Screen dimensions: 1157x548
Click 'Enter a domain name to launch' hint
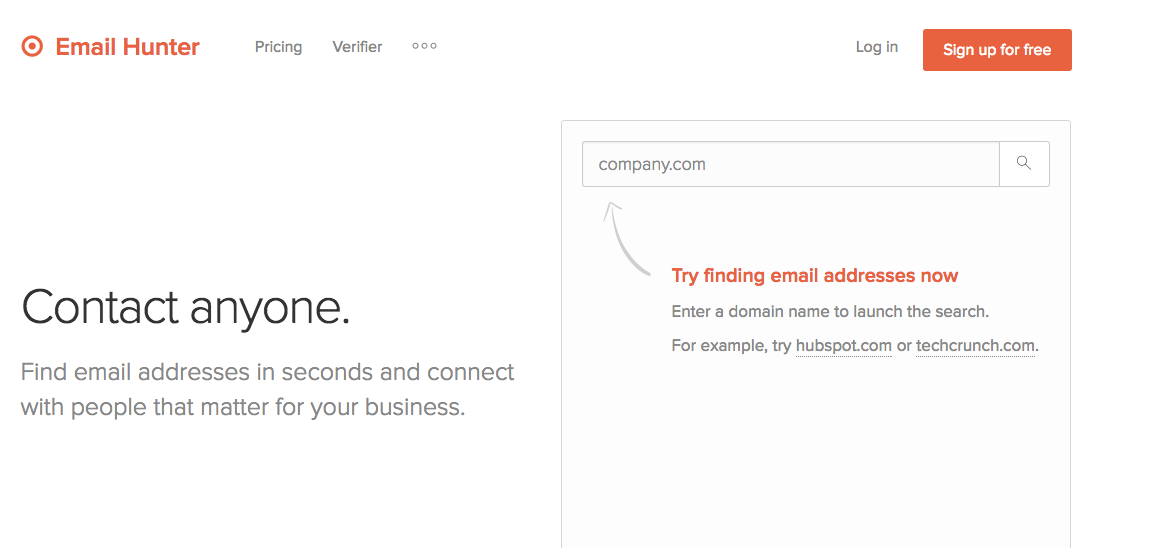[829, 312]
